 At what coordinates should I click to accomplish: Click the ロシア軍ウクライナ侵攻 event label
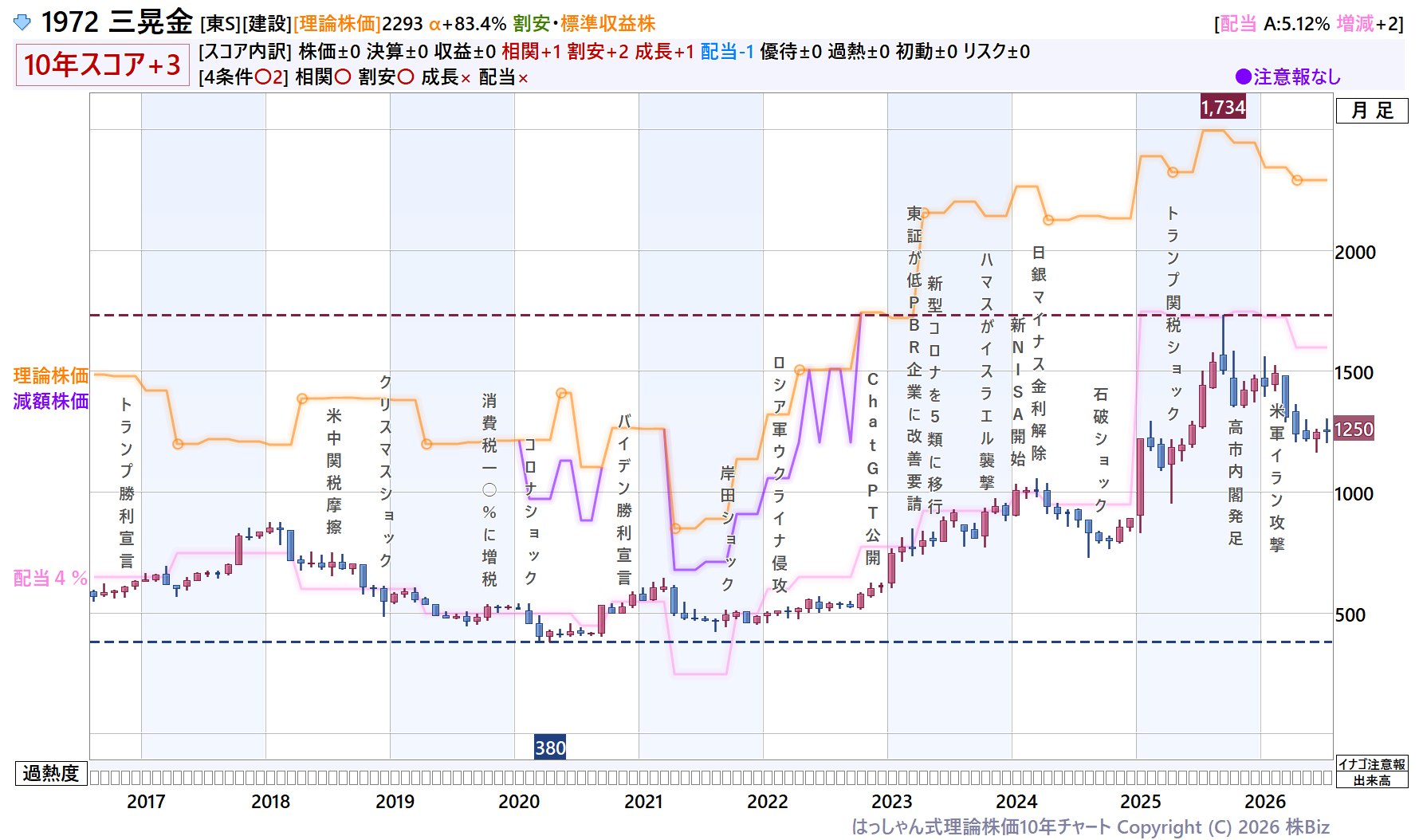point(779,474)
